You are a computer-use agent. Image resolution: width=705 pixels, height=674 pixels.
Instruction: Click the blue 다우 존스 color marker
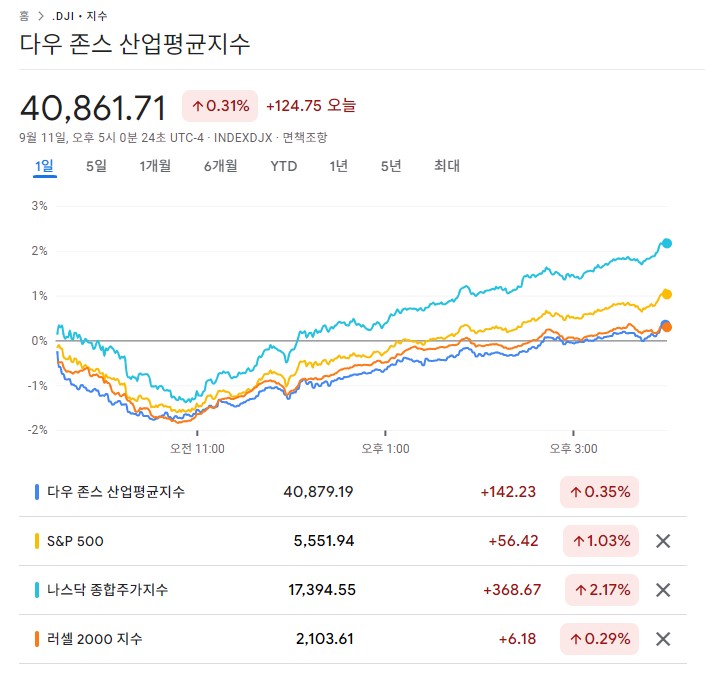click(37, 492)
